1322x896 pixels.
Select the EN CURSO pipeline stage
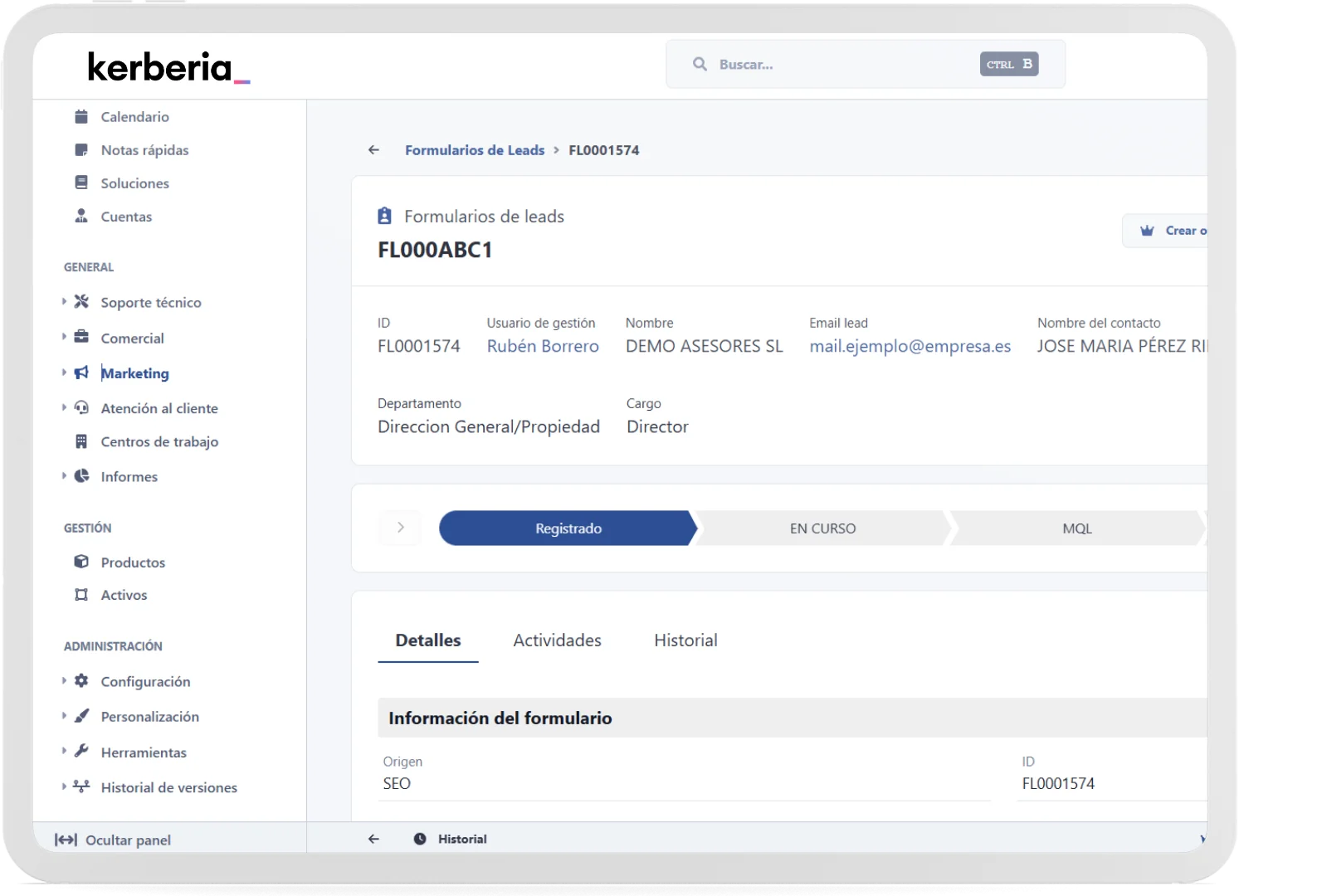point(822,528)
